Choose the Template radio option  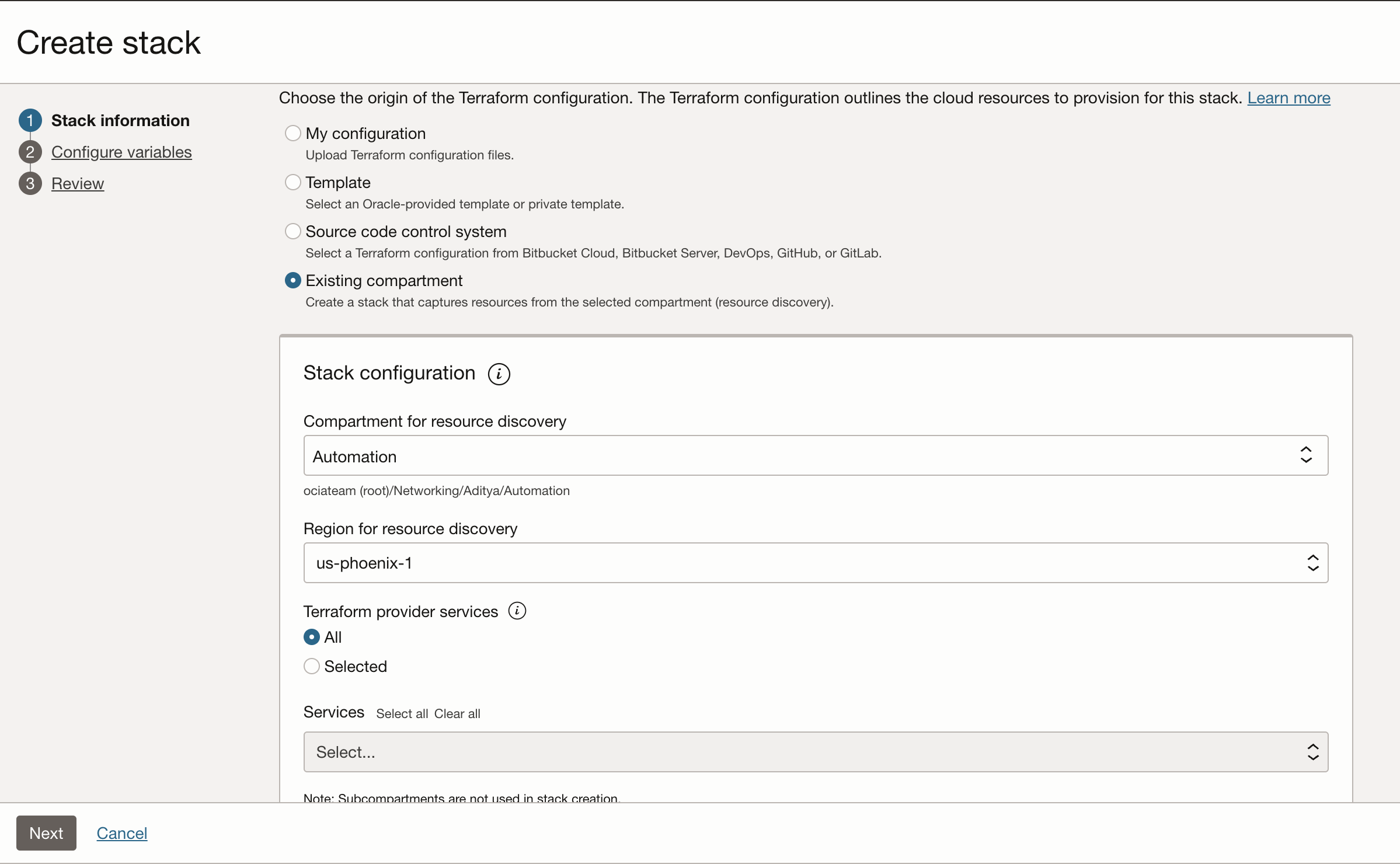click(x=293, y=182)
